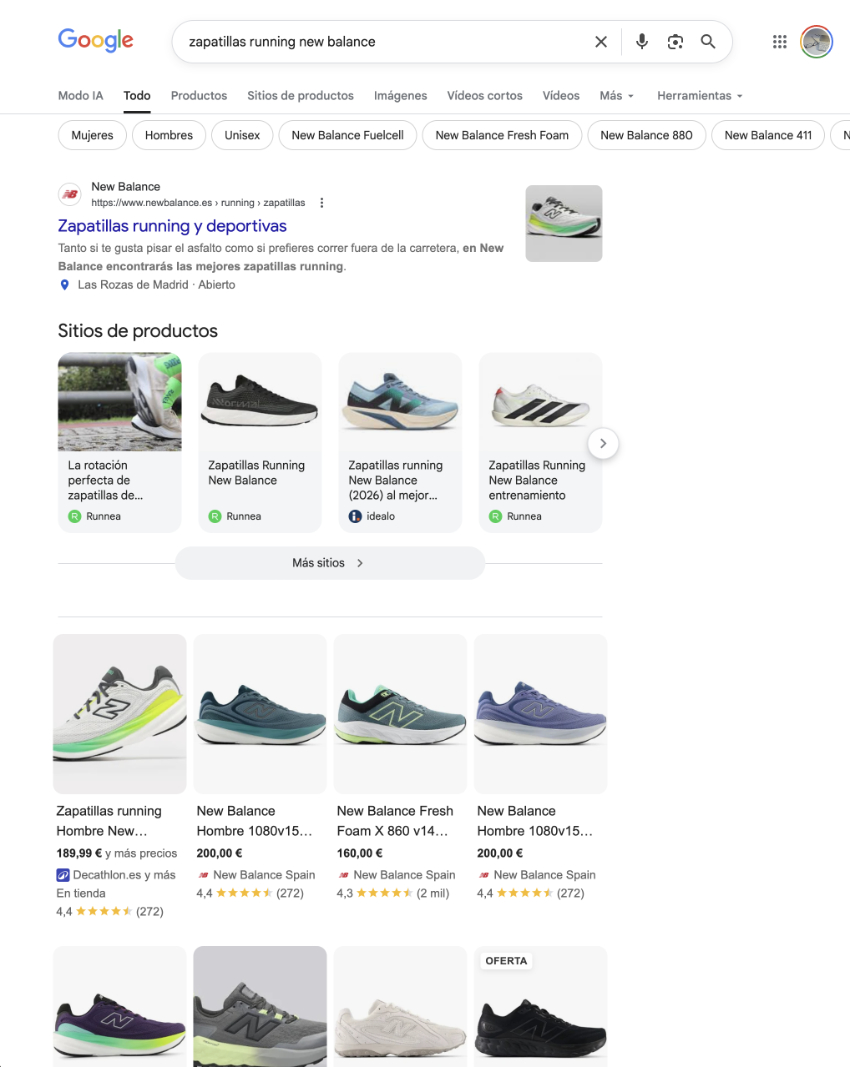Open the Google account profile avatar
This screenshot has width=850, height=1067.
click(817, 42)
